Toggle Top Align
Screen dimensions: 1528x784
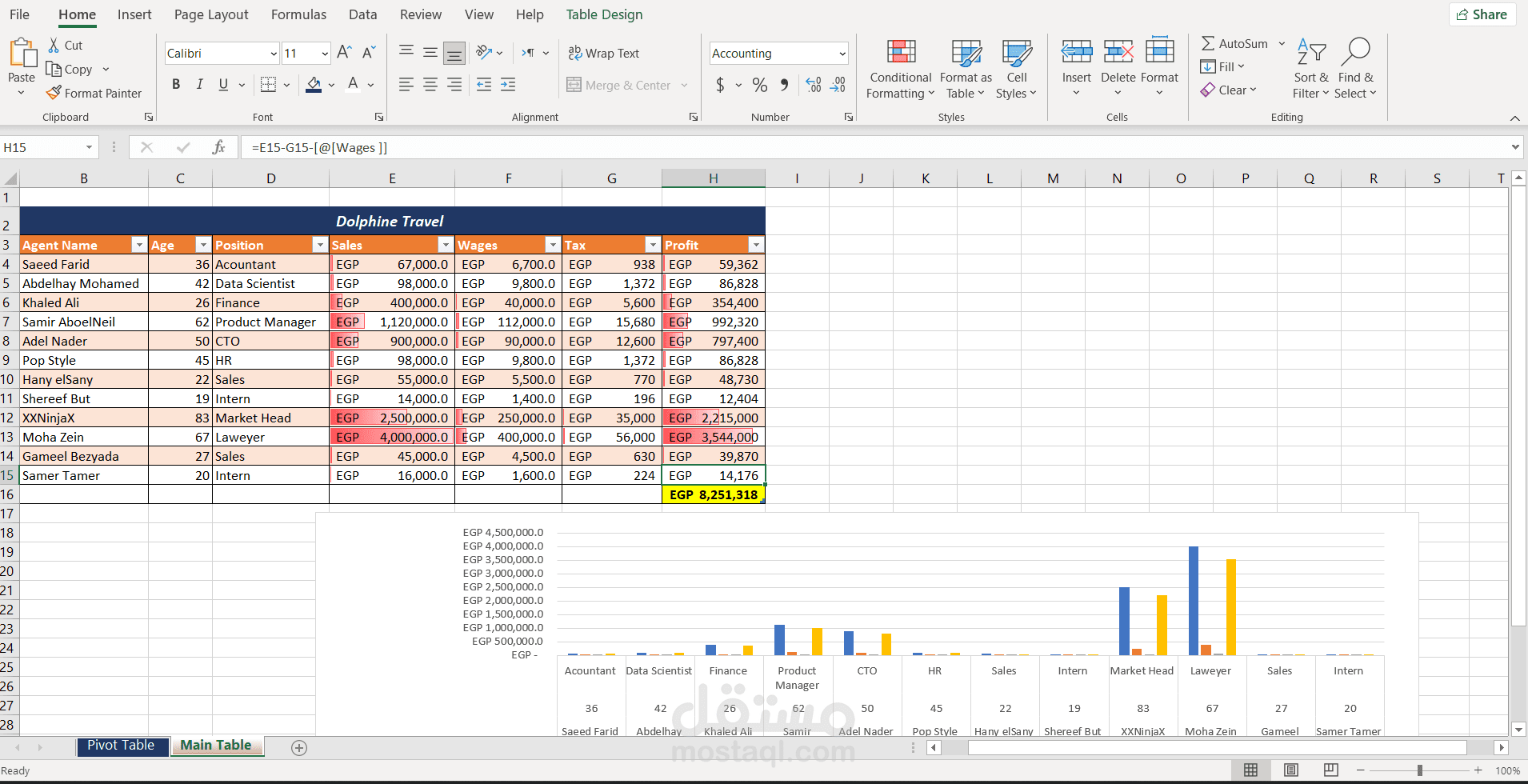tap(406, 53)
